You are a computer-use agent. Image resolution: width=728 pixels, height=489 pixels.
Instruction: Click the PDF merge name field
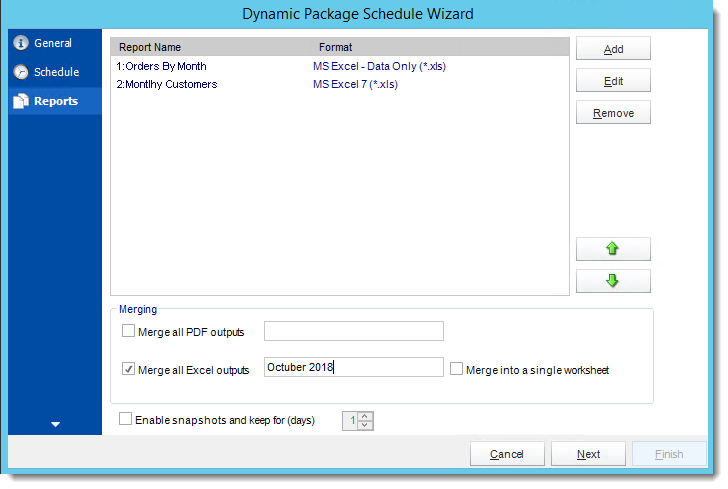pos(354,331)
